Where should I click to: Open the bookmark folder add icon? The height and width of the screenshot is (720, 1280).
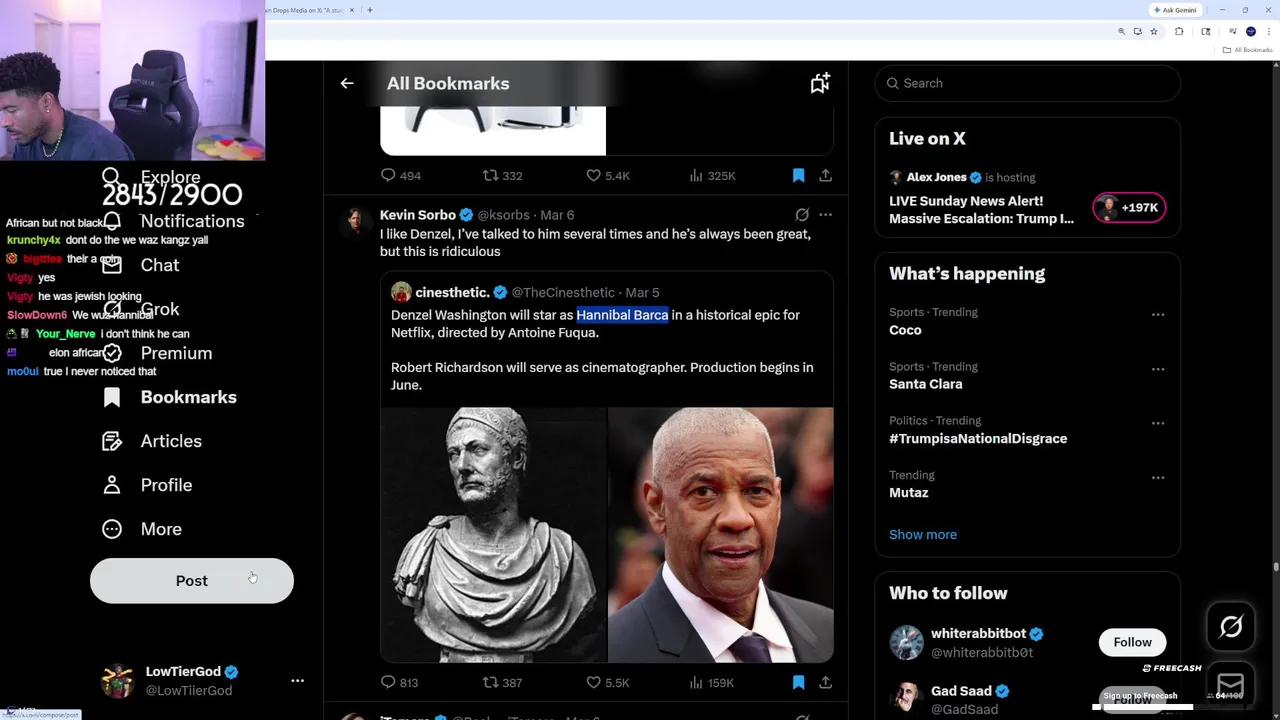coord(820,84)
